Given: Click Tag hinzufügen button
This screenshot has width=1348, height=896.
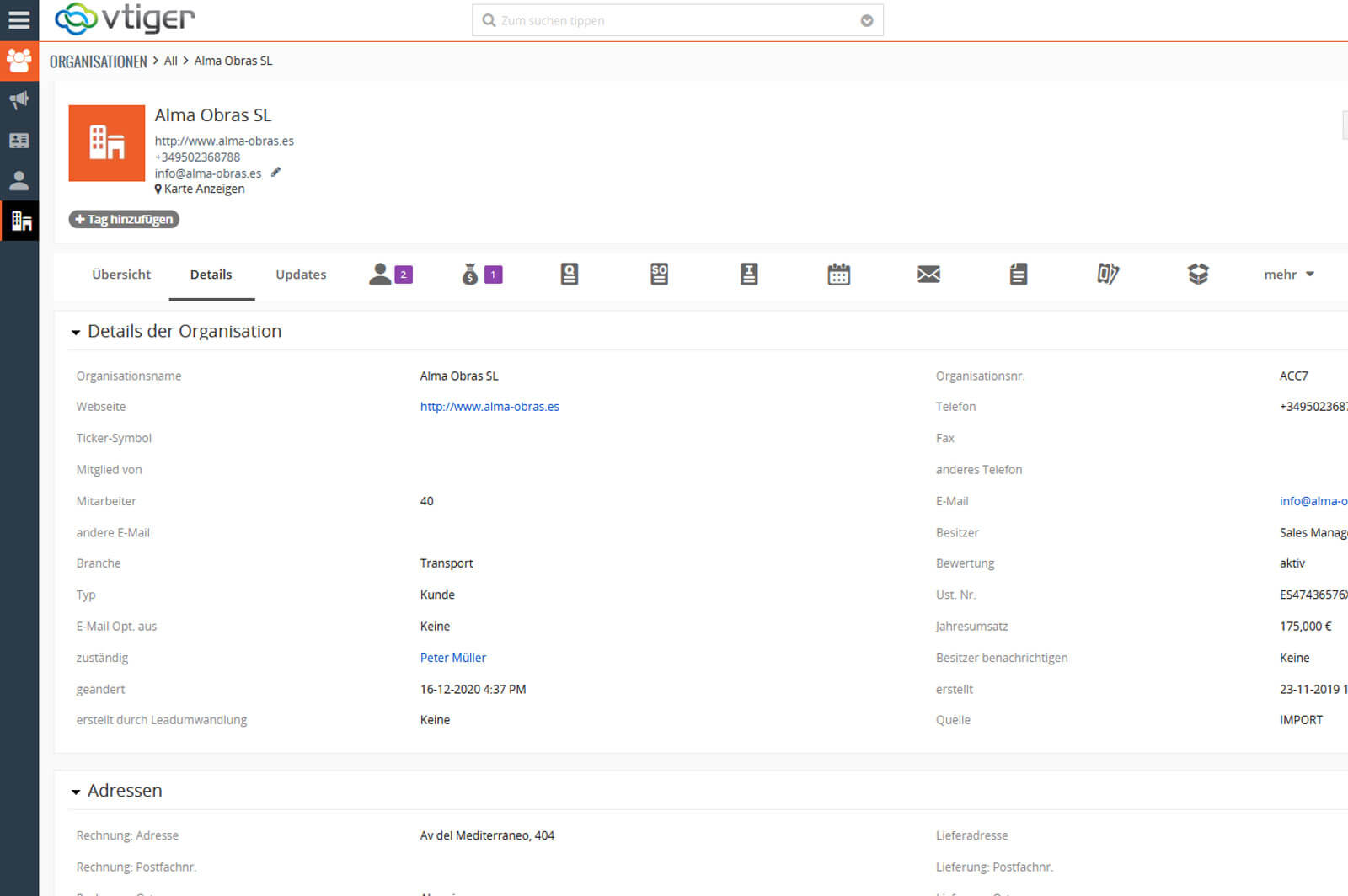Looking at the screenshot, I should [124, 220].
